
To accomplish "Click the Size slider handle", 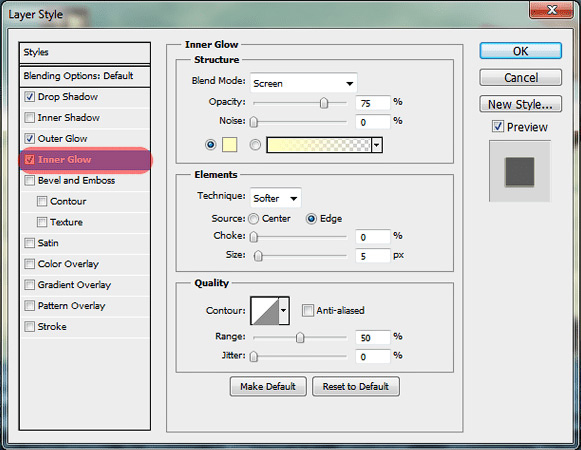I will click(x=258, y=256).
